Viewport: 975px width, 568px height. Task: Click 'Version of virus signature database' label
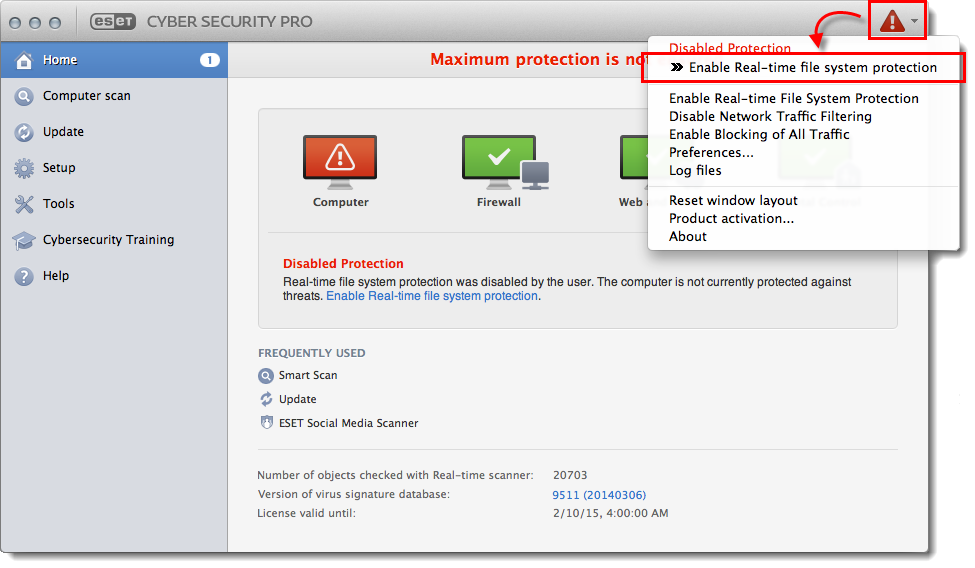point(353,495)
